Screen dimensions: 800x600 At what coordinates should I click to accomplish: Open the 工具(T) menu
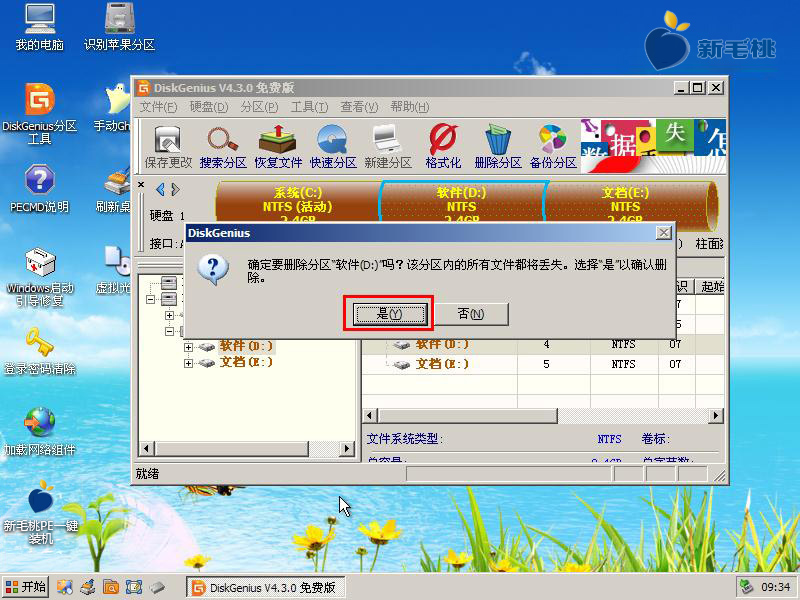tap(309, 107)
